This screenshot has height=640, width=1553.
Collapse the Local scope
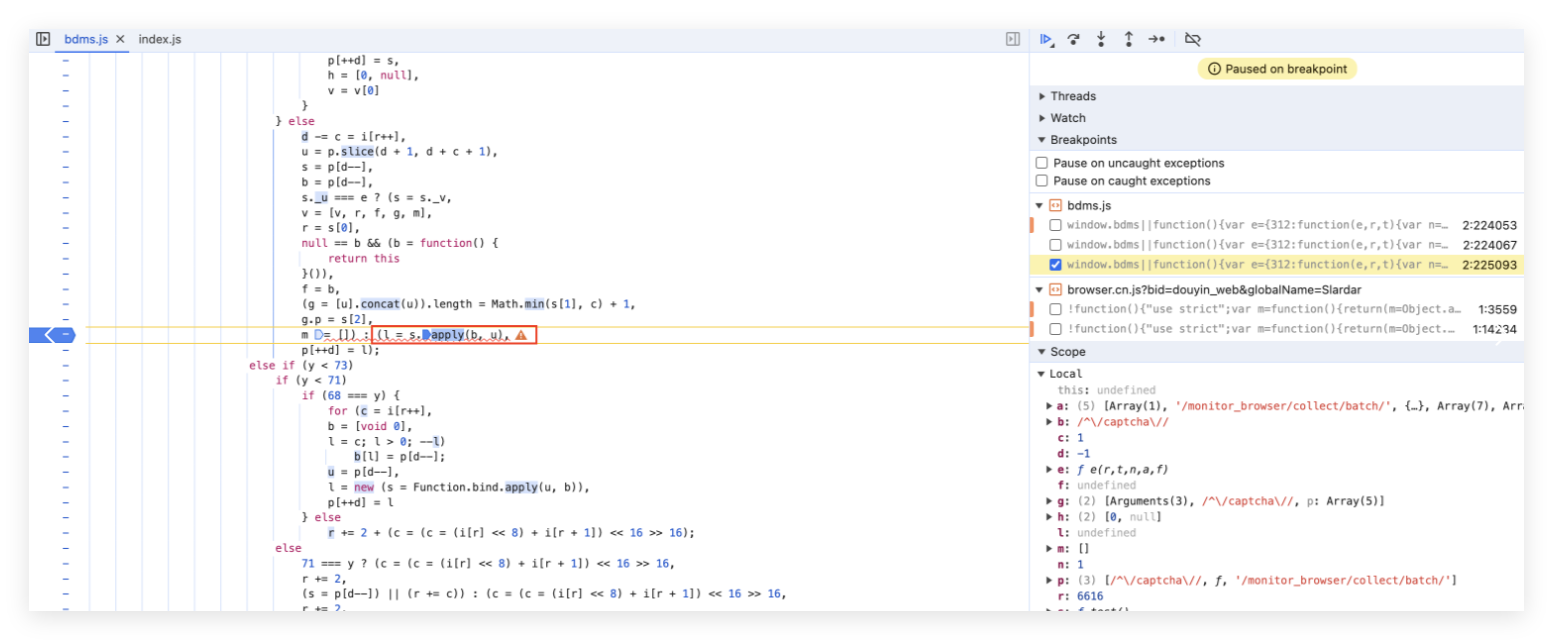click(1041, 373)
